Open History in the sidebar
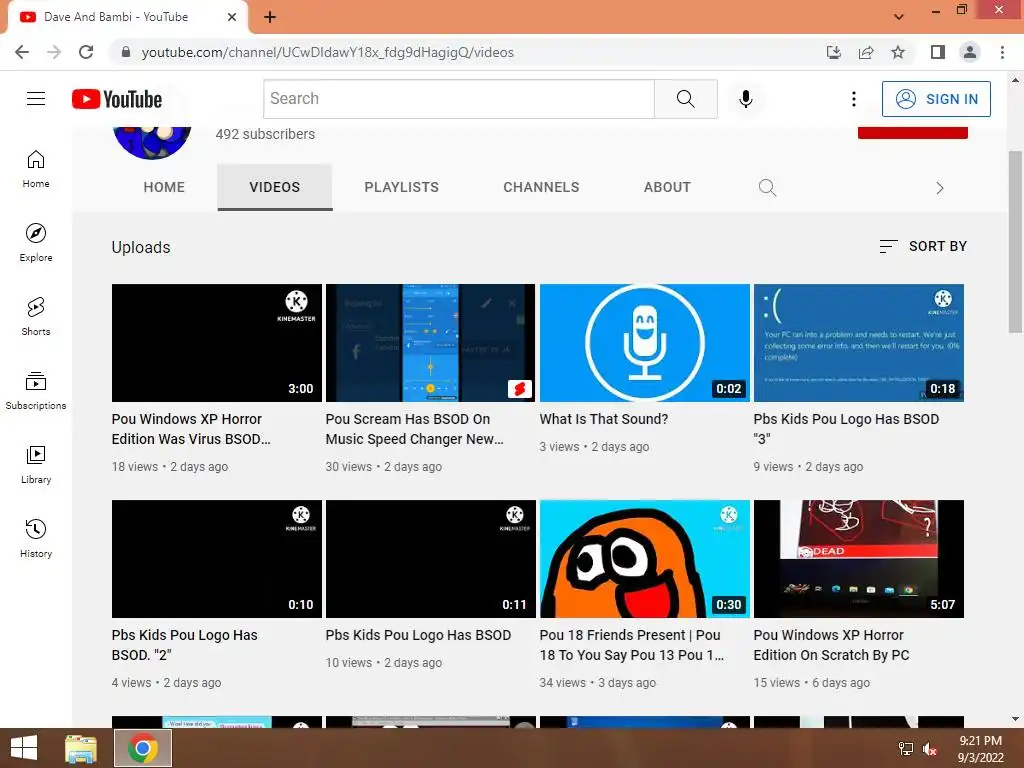Viewport: 1024px width, 768px height. (x=36, y=537)
